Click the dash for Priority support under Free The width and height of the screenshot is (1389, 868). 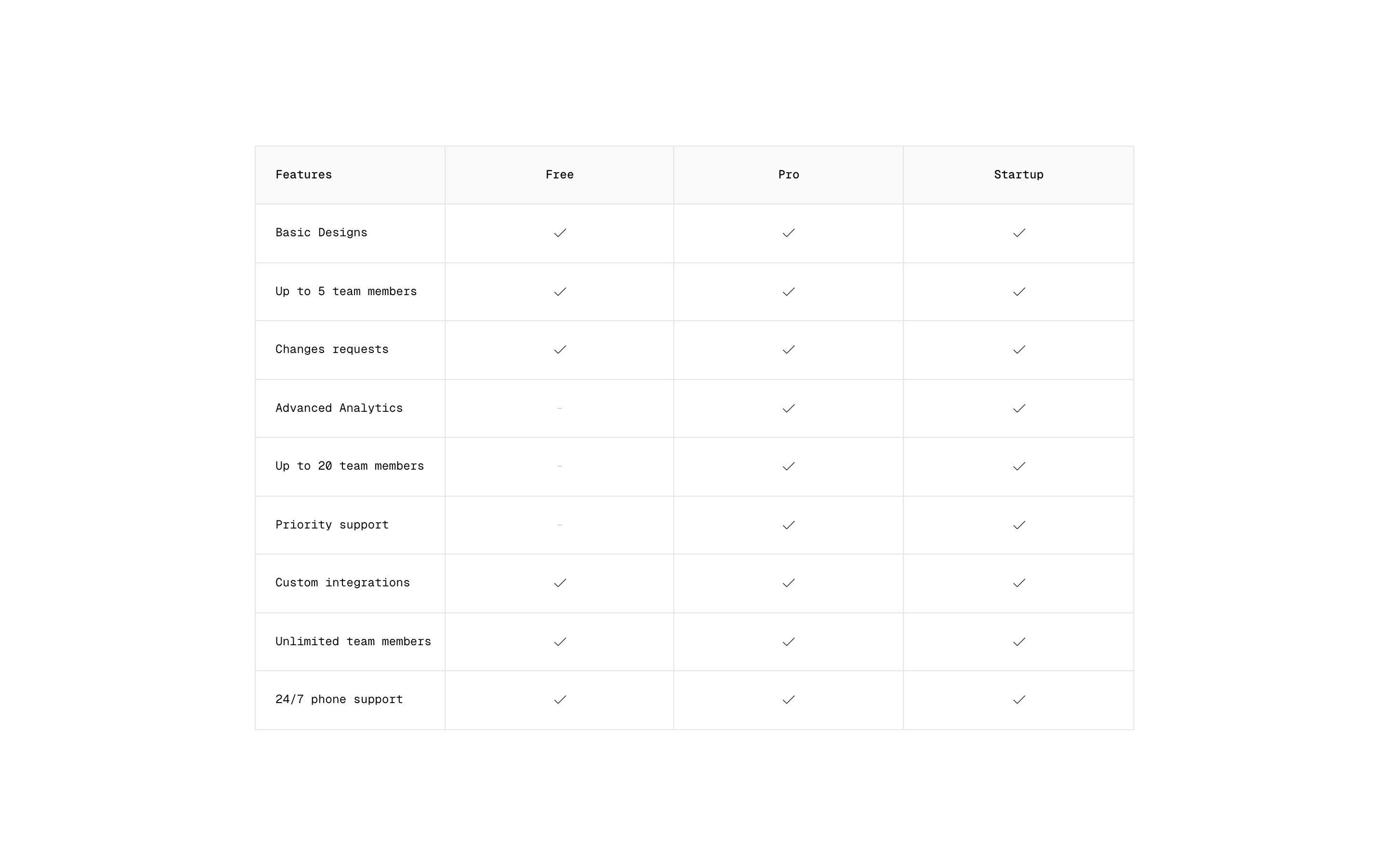click(x=559, y=525)
